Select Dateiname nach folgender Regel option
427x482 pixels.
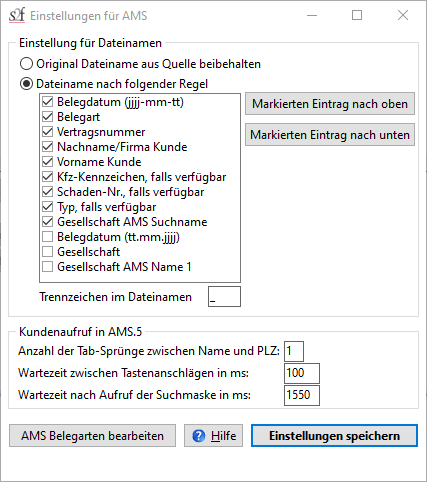(x=26, y=84)
